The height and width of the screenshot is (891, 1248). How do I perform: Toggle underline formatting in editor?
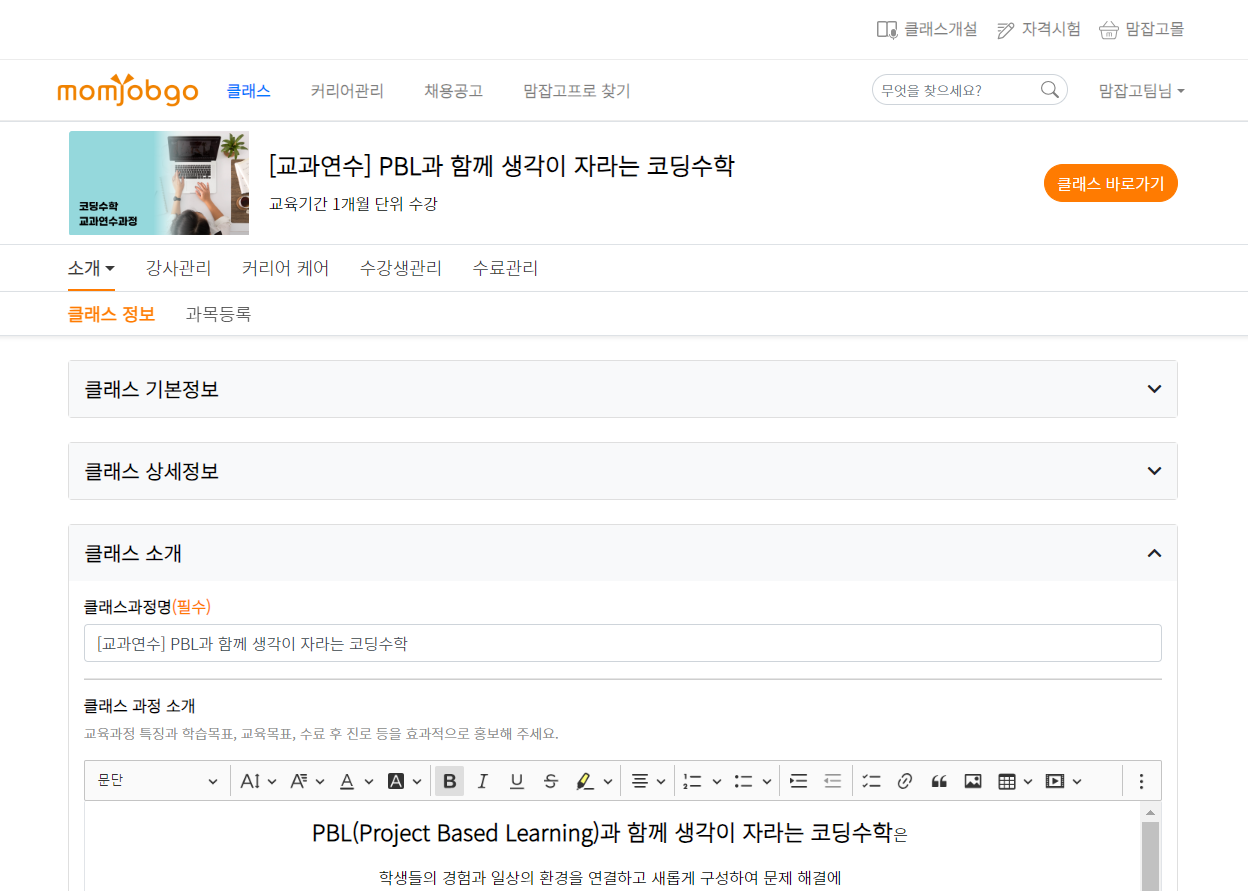517,781
